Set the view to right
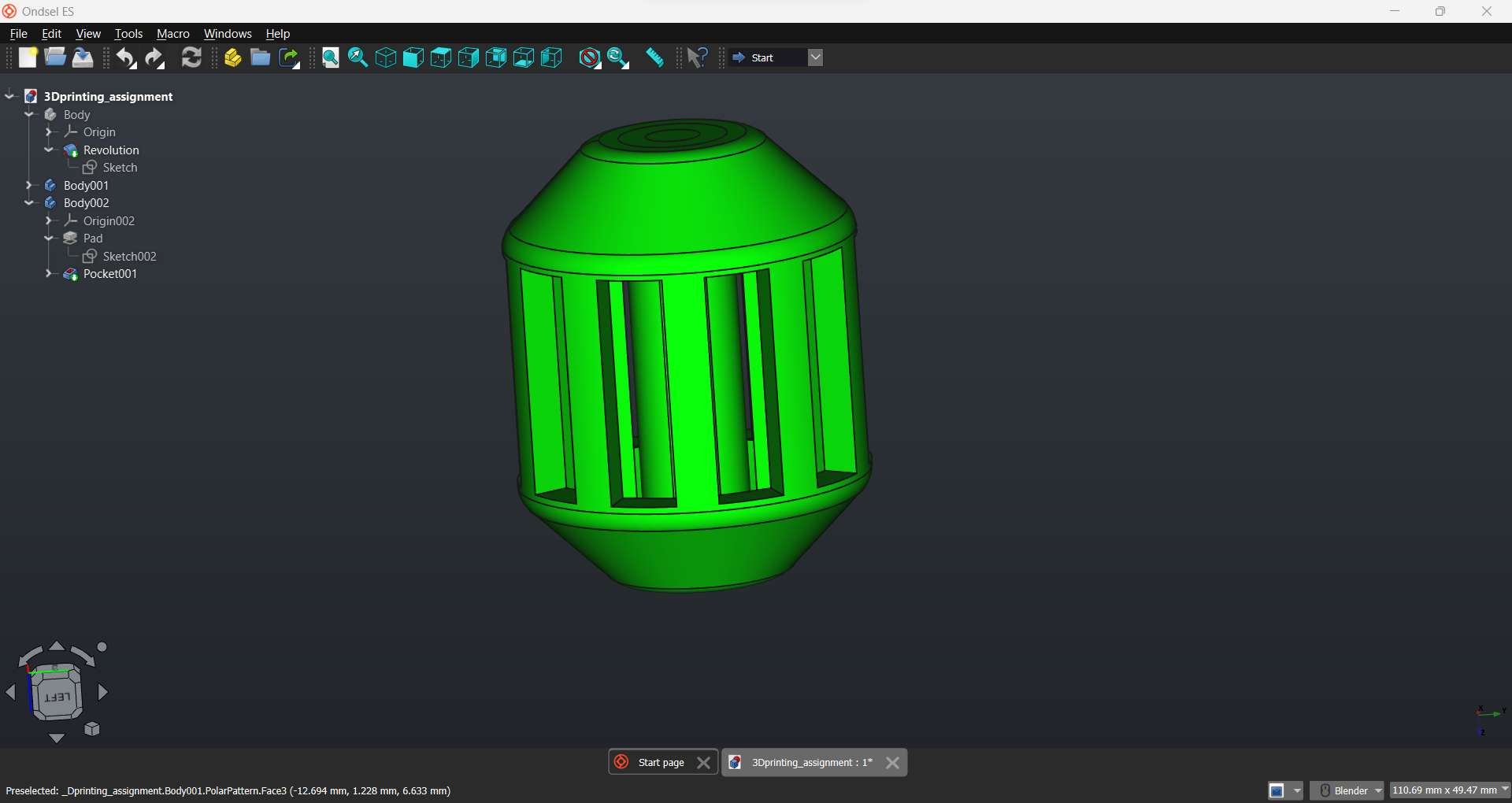Viewport: 1512px width, 803px height. 469,58
